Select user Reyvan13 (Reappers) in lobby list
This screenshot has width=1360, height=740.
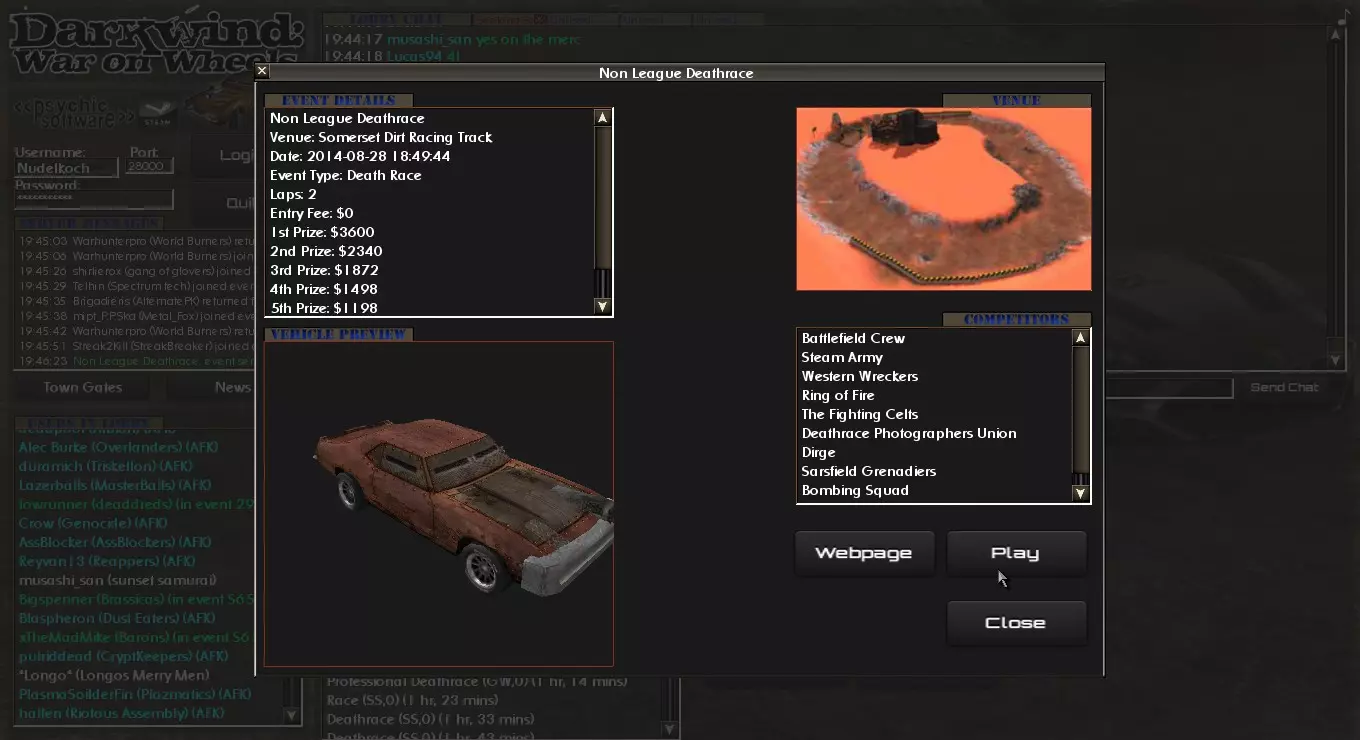coord(107,561)
